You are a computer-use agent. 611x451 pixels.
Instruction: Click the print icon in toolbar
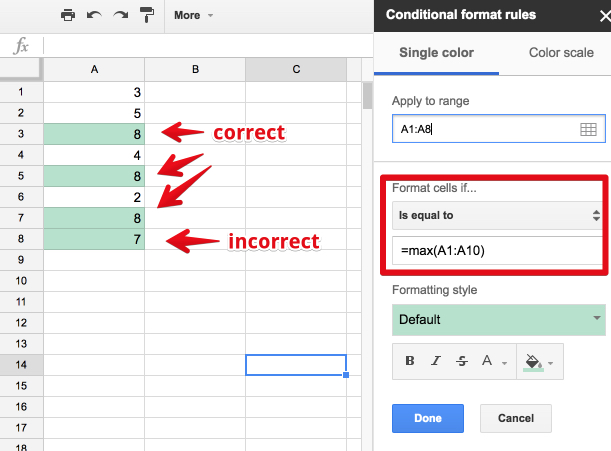[x=67, y=15]
